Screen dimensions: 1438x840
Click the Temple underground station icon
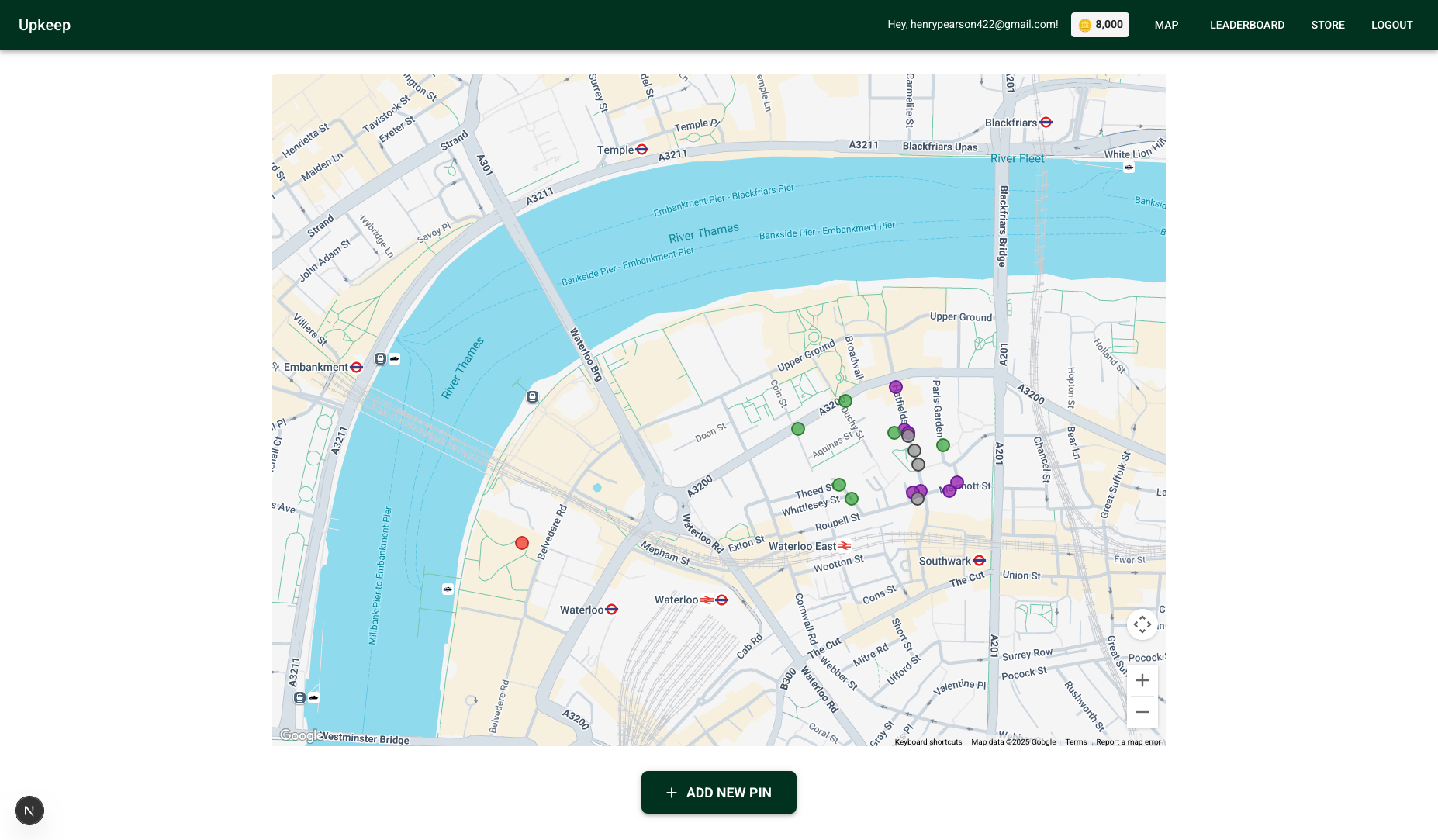click(641, 150)
